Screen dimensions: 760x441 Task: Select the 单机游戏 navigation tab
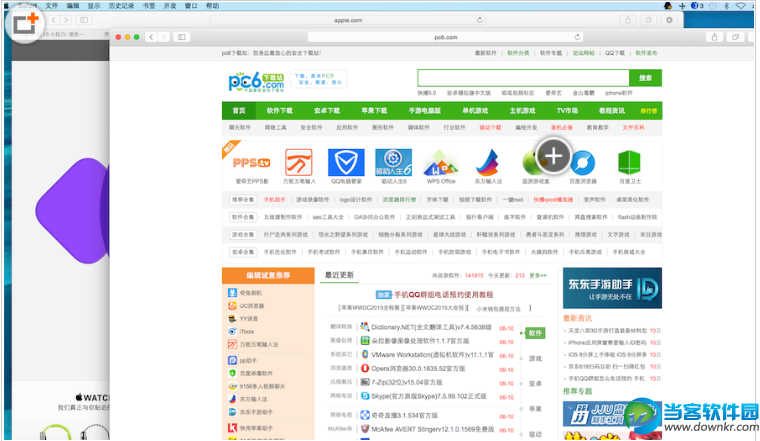pyautogui.click(x=475, y=110)
